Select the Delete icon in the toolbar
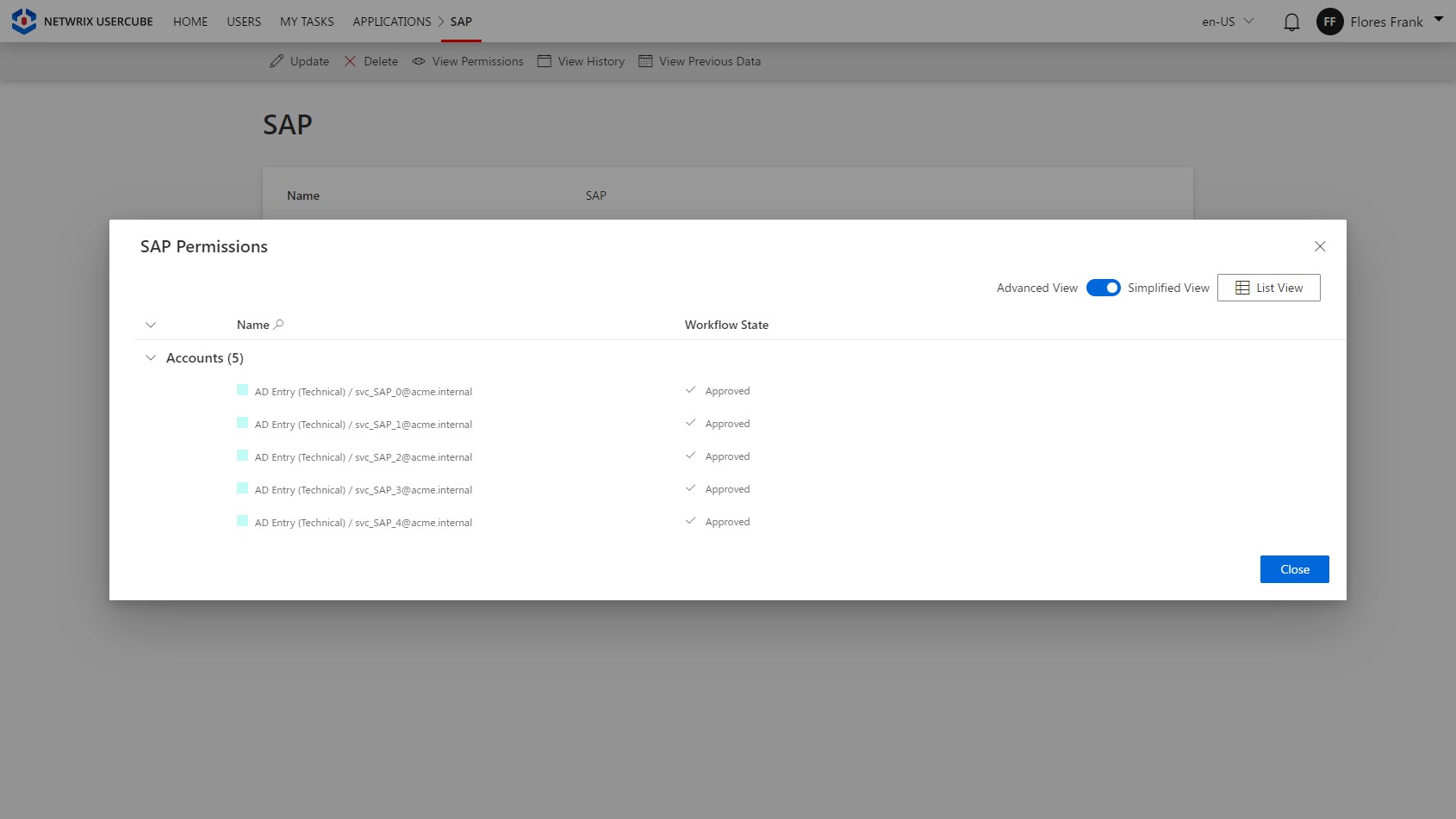 tap(350, 61)
